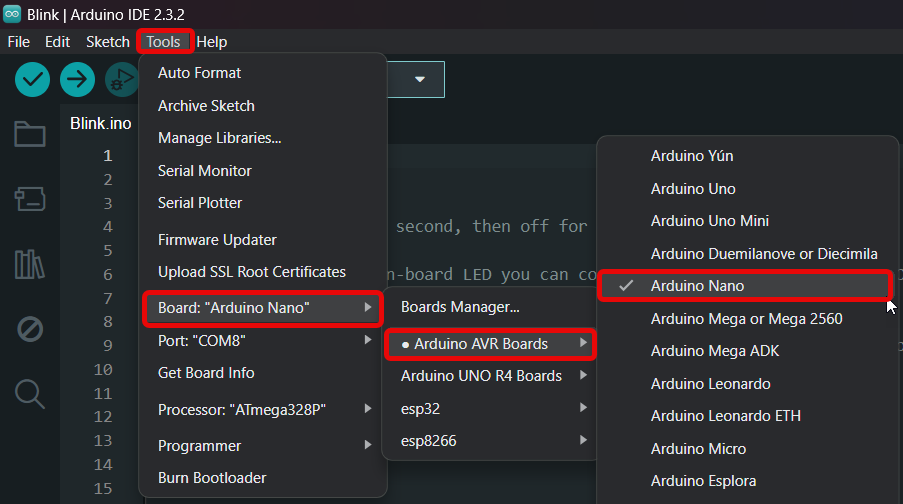Open the board selector dropdown arrow
The height and width of the screenshot is (504, 903).
pyautogui.click(x=420, y=79)
